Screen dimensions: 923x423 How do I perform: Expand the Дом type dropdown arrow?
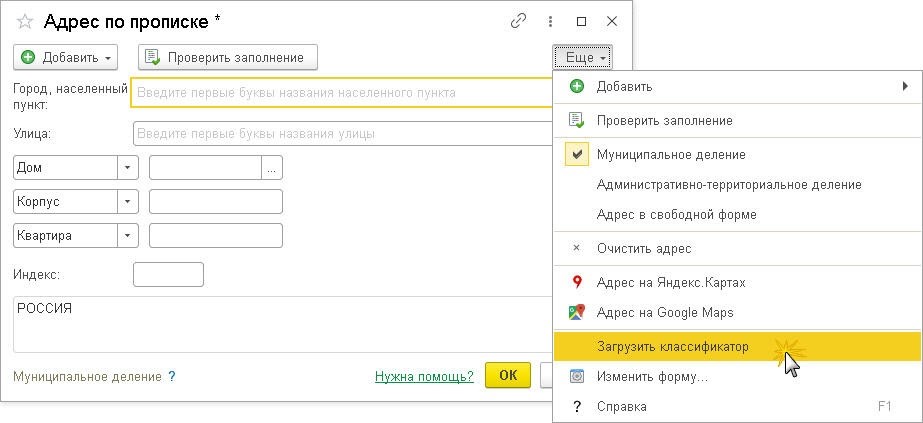click(x=128, y=168)
